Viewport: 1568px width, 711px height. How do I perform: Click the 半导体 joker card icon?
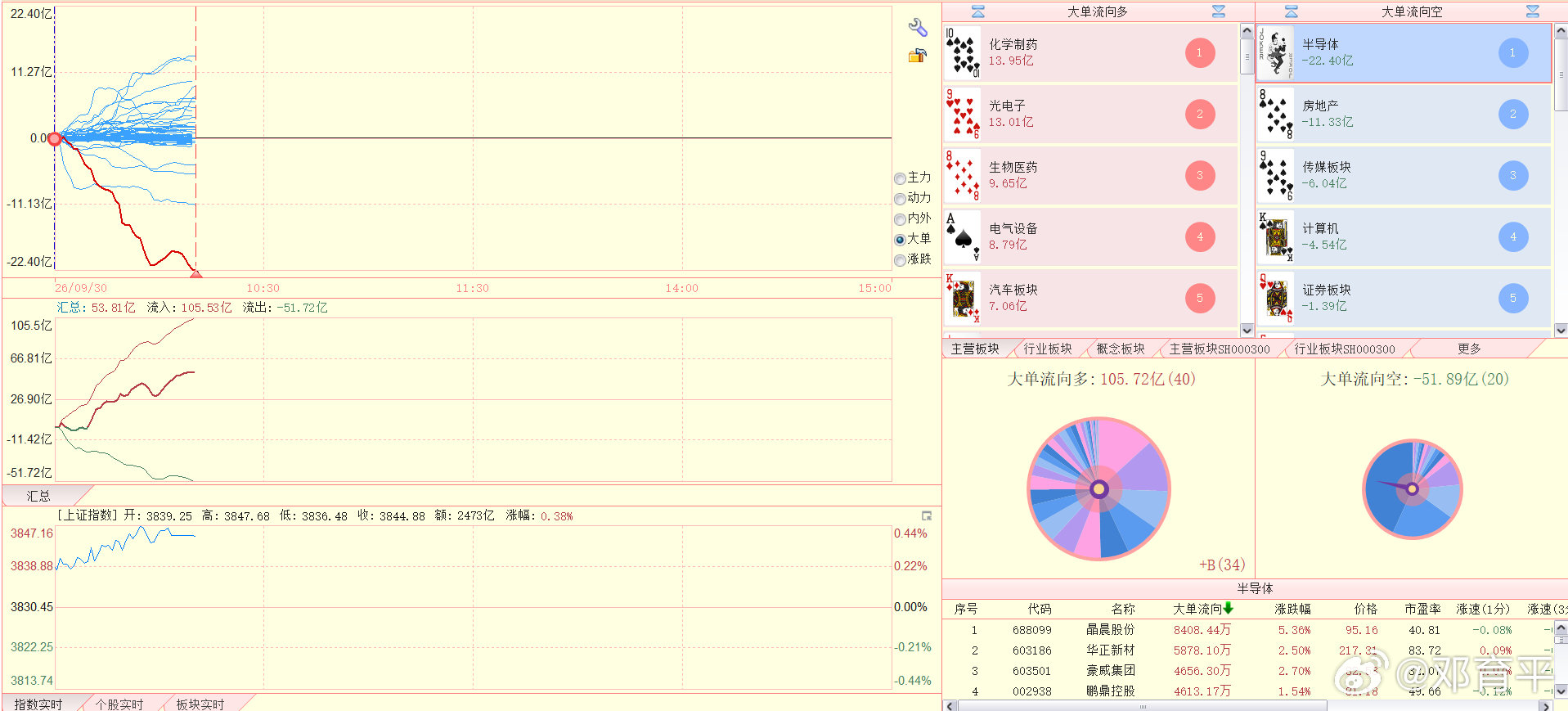coord(1276,52)
